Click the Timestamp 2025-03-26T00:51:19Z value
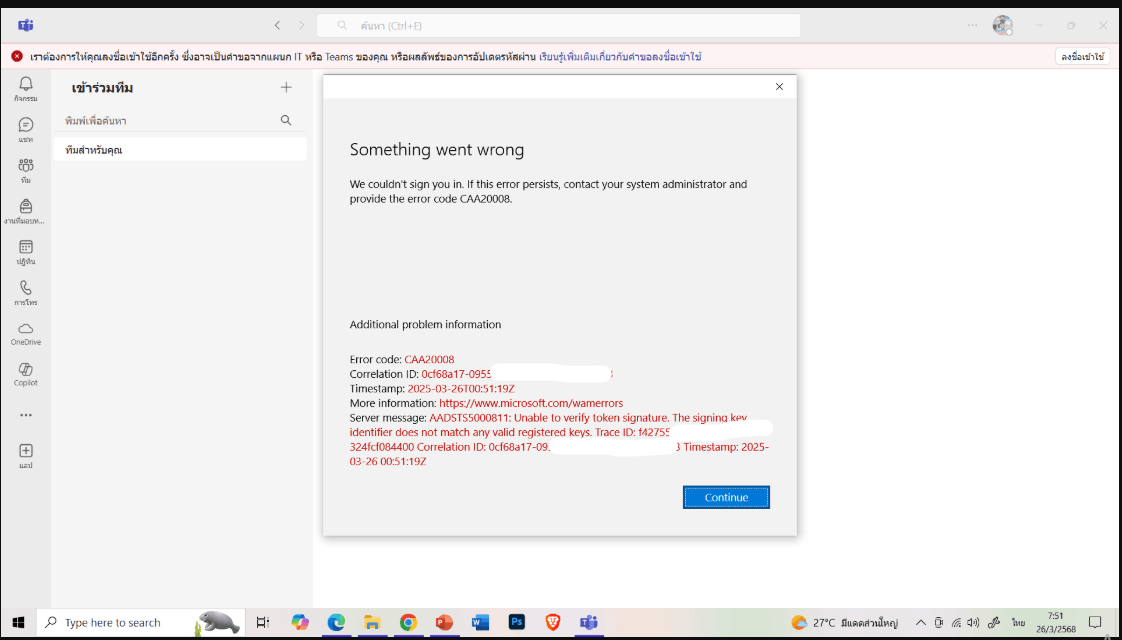This screenshot has width=1122, height=640. (x=462, y=389)
